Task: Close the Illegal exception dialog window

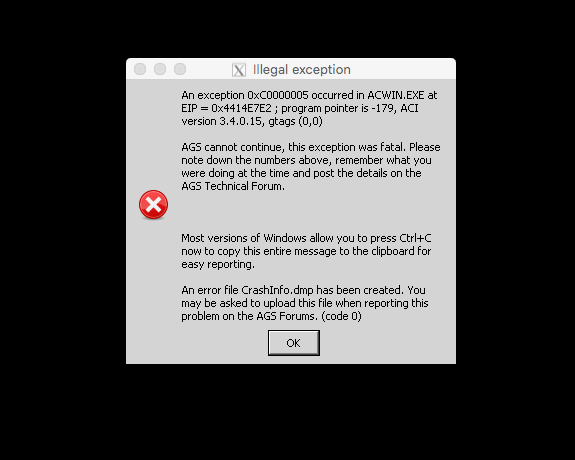Action: pos(140,69)
